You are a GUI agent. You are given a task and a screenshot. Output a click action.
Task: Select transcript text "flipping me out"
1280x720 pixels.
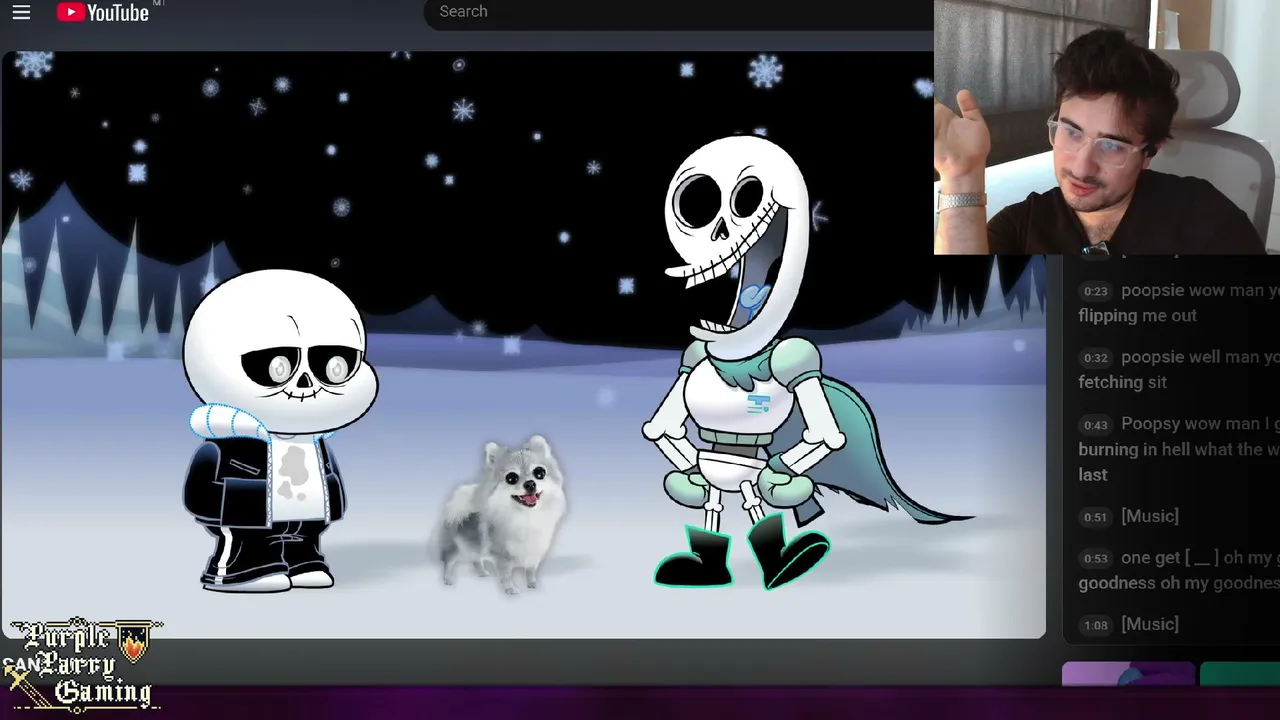[x=1137, y=315]
